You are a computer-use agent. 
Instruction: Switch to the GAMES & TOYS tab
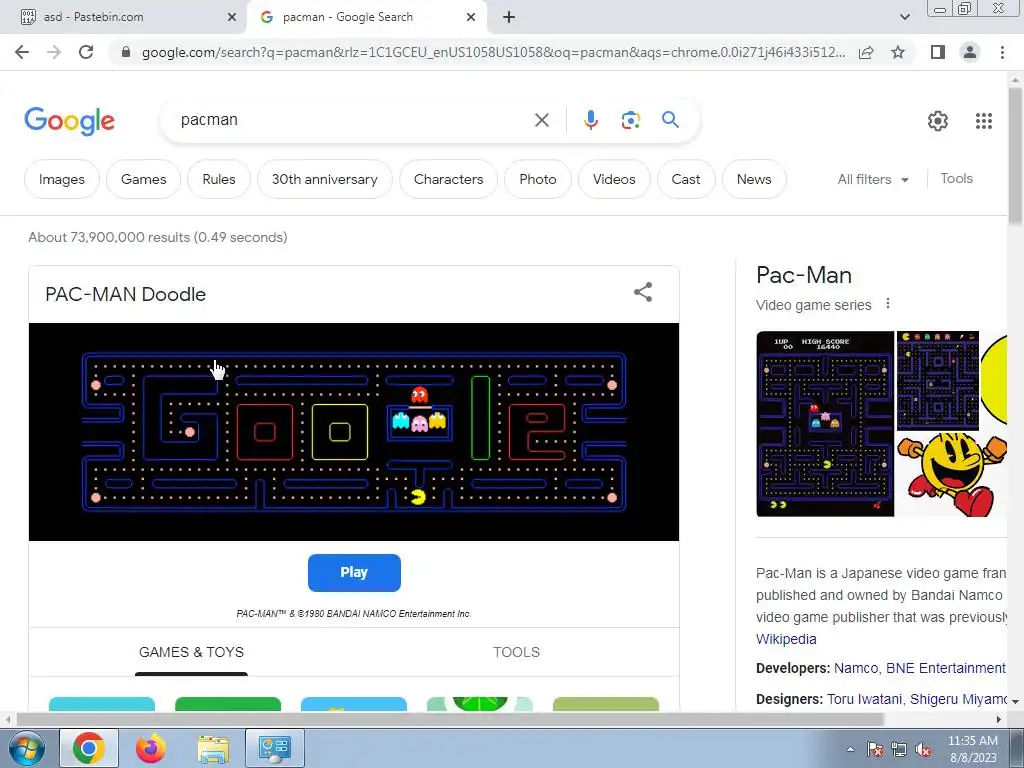(x=191, y=652)
